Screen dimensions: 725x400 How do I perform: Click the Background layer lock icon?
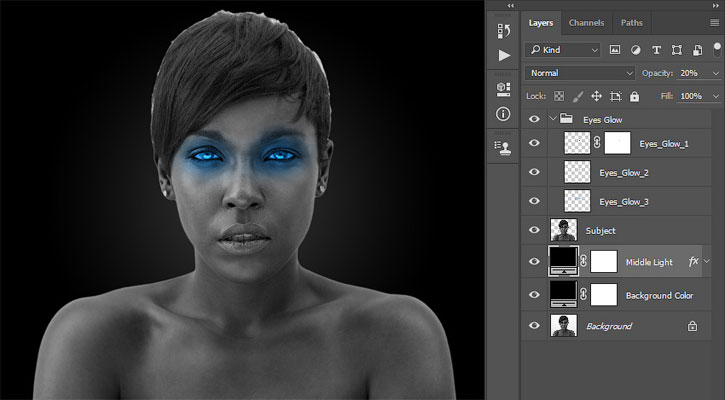pyautogui.click(x=692, y=326)
